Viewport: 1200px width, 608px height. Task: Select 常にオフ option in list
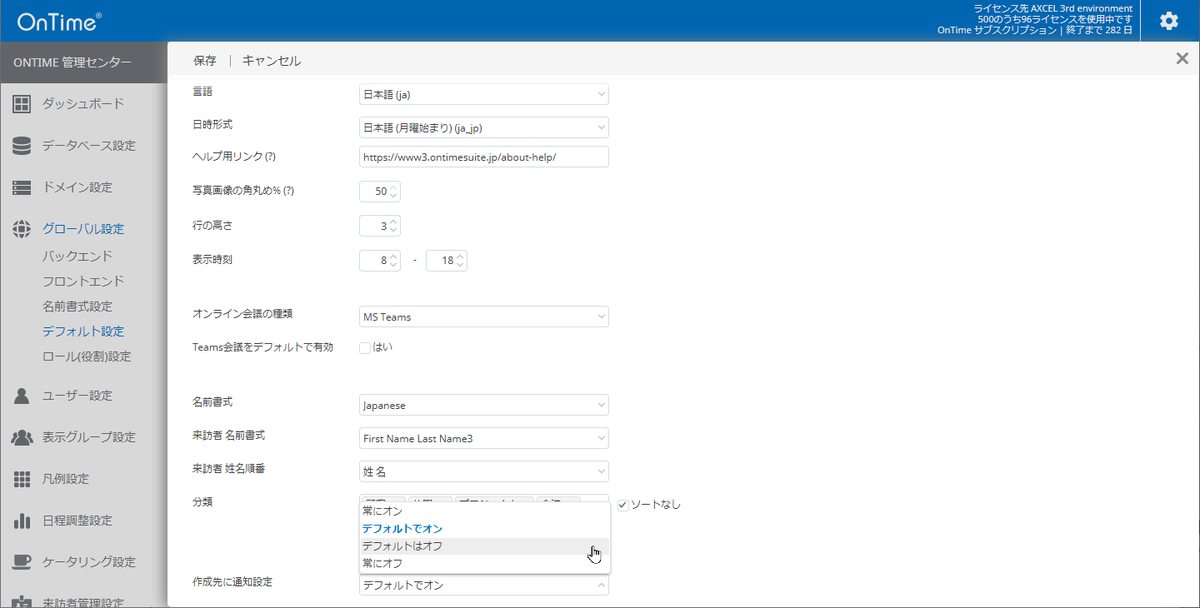484,563
